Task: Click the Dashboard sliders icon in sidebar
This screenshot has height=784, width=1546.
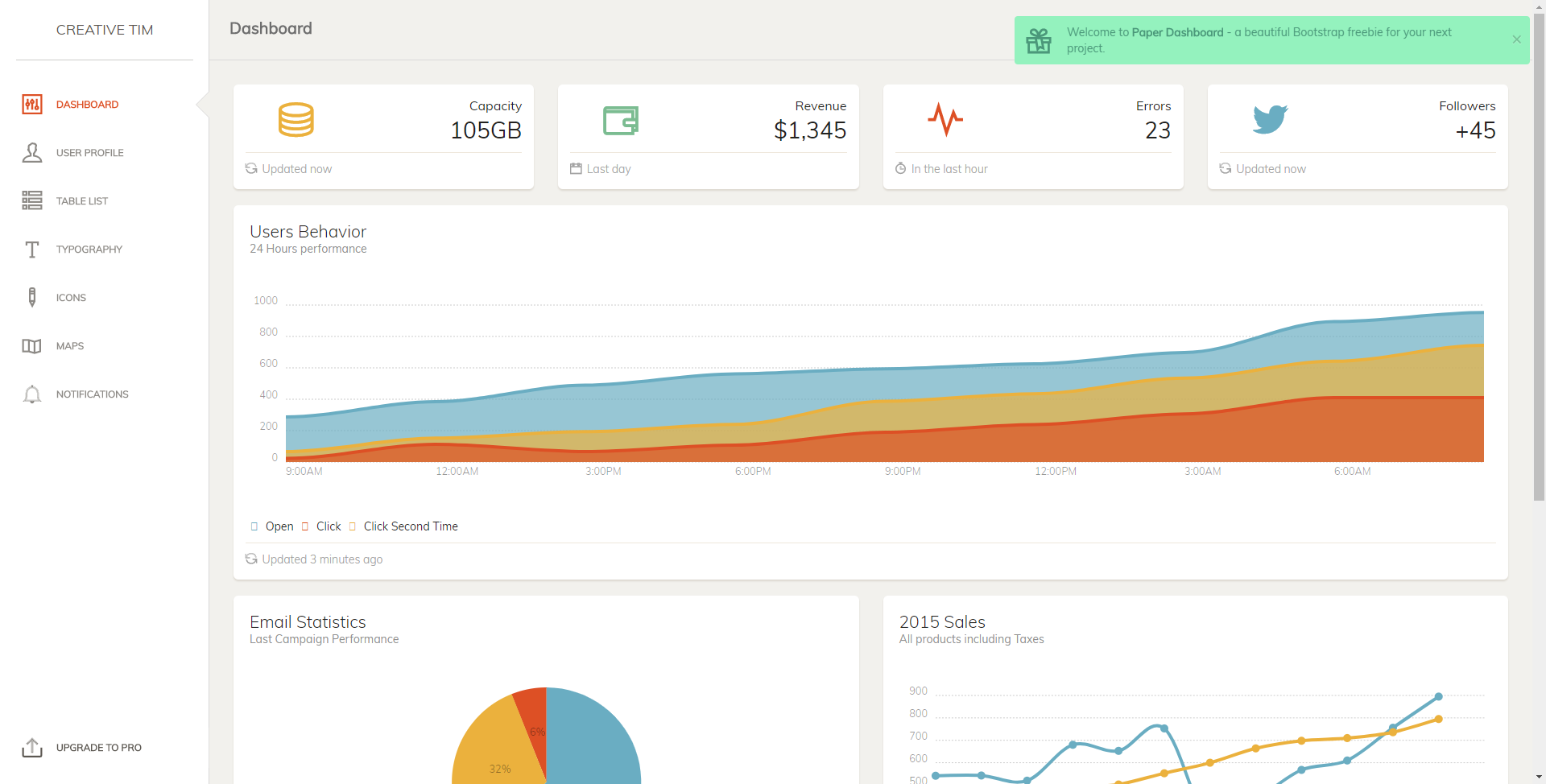Action: (x=32, y=104)
